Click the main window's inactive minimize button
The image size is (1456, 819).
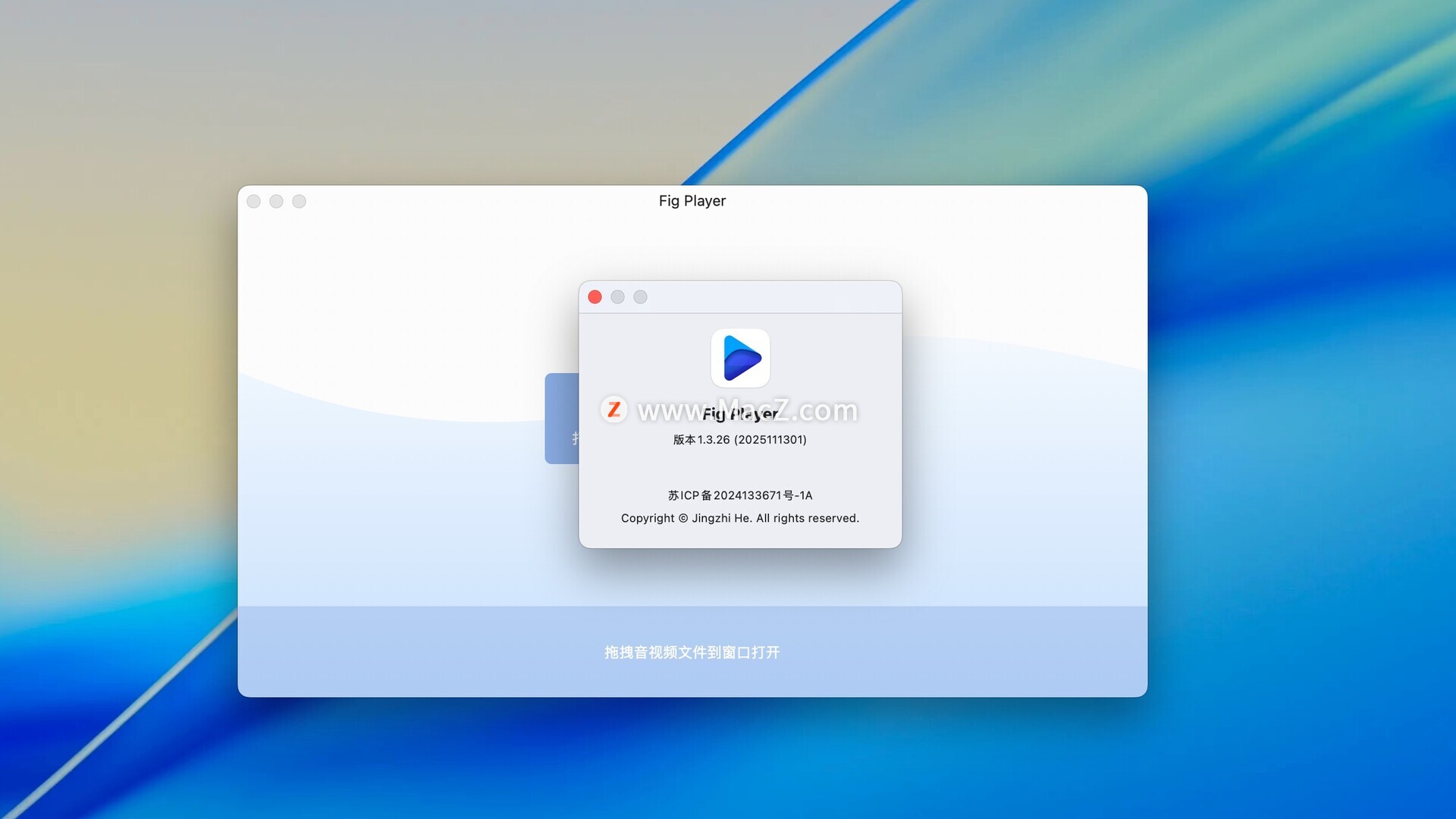coord(277,201)
